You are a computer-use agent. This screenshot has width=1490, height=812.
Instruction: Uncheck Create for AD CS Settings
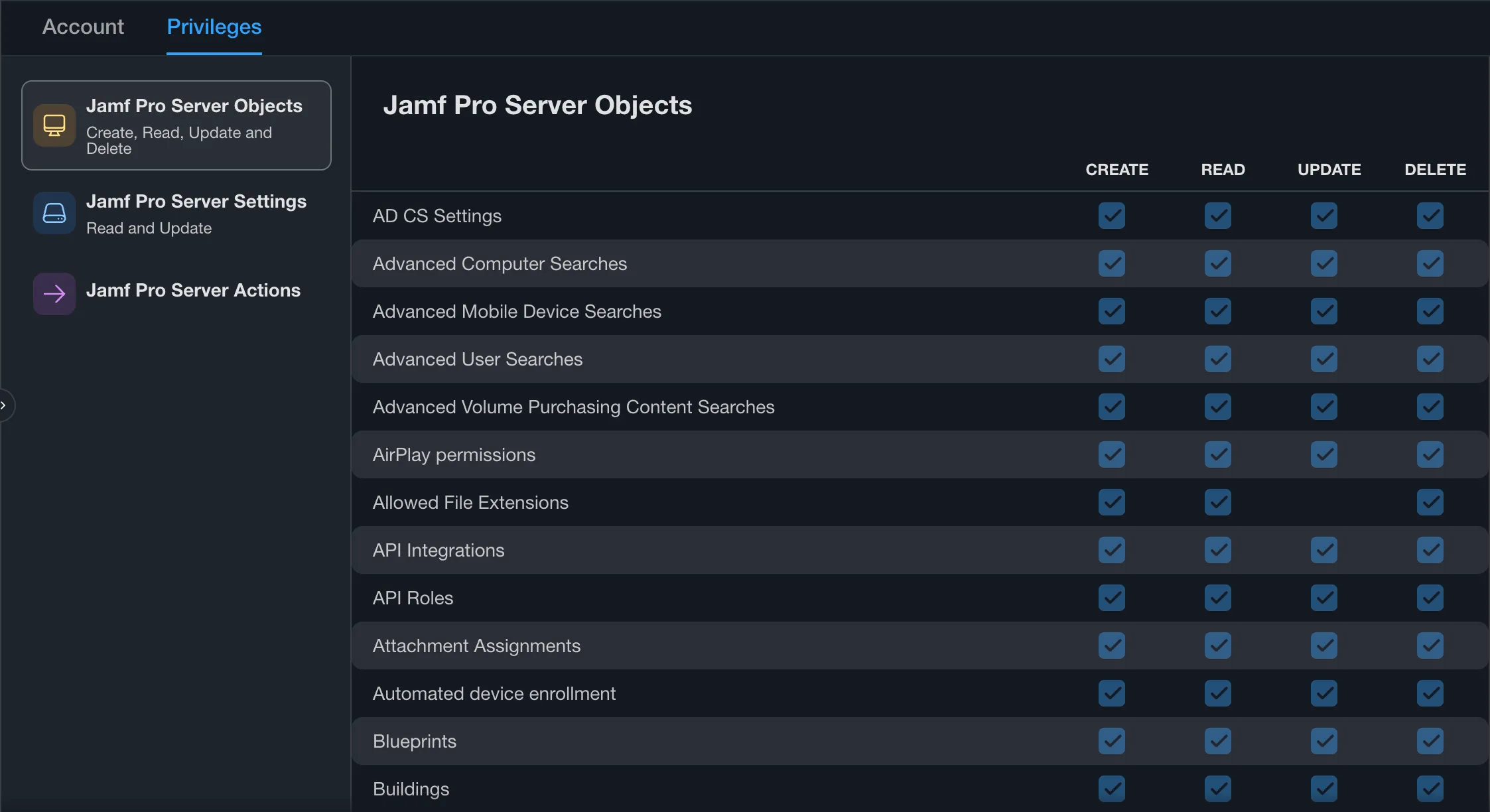(1112, 216)
